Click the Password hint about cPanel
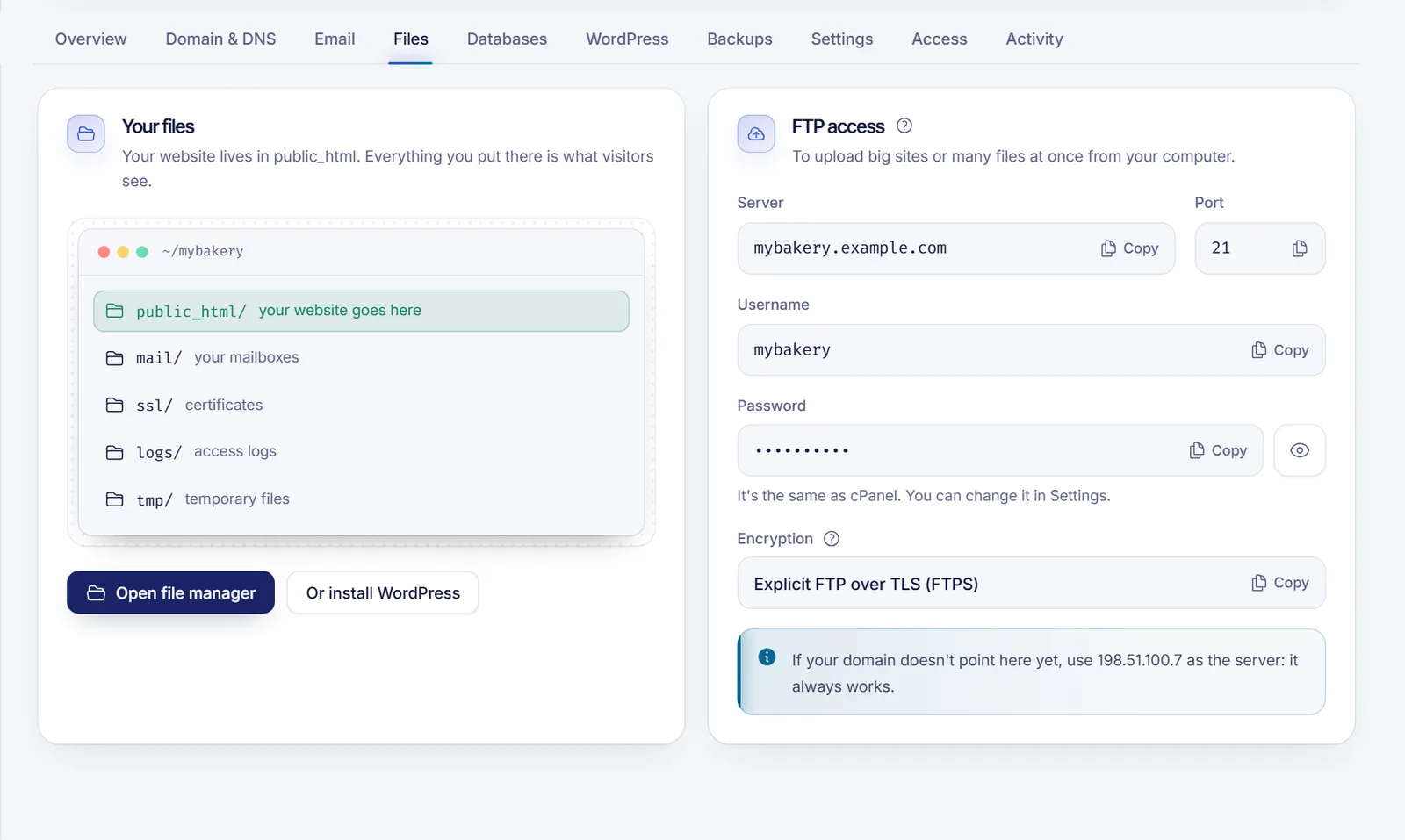The image size is (1405, 840). pos(924,496)
